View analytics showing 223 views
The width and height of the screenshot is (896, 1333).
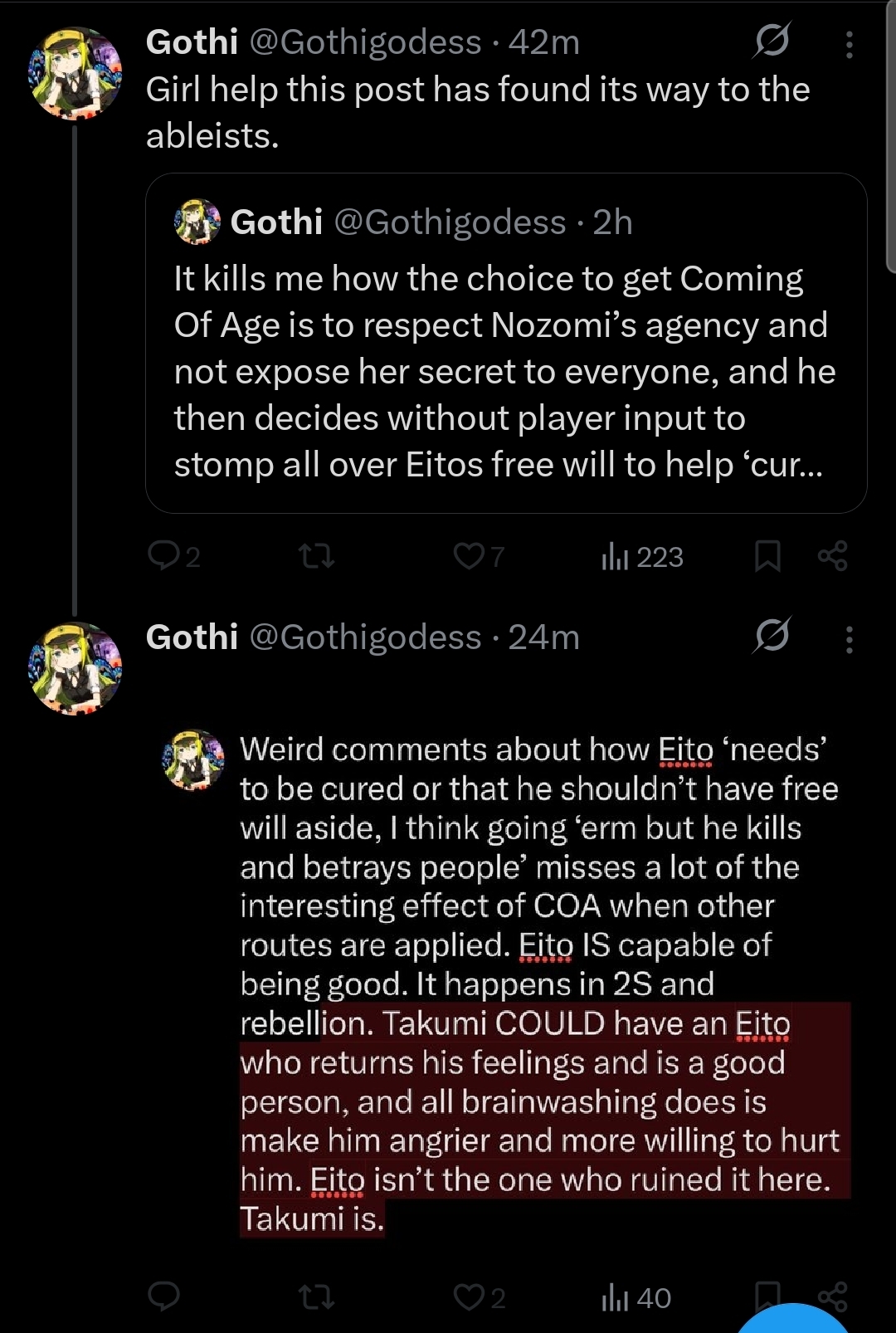click(641, 557)
